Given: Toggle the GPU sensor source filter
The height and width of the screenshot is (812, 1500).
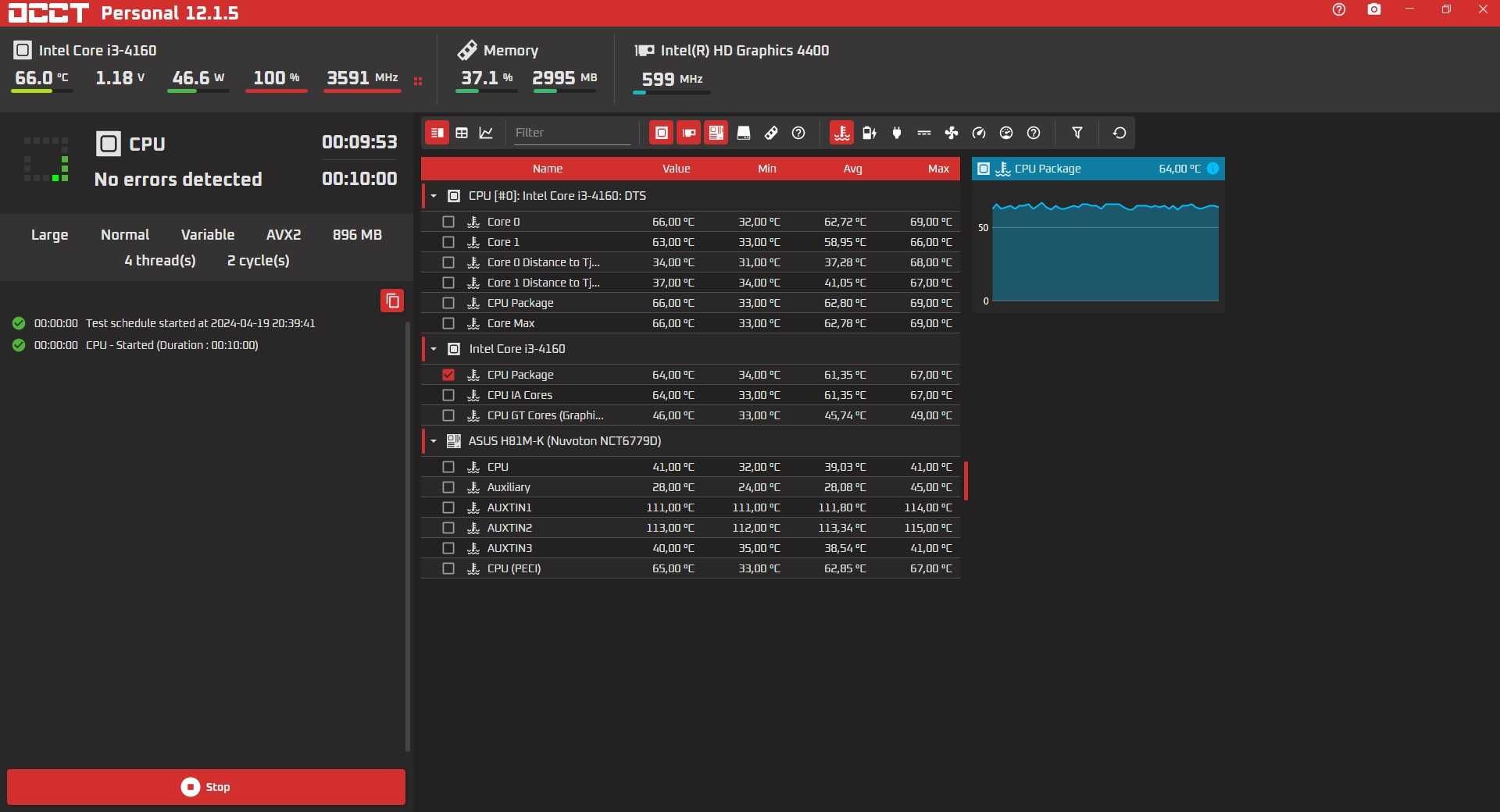Looking at the screenshot, I should [x=688, y=133].
